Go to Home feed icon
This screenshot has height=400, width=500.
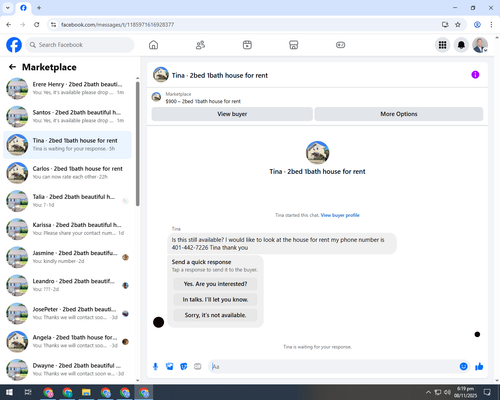coord(153,45)
